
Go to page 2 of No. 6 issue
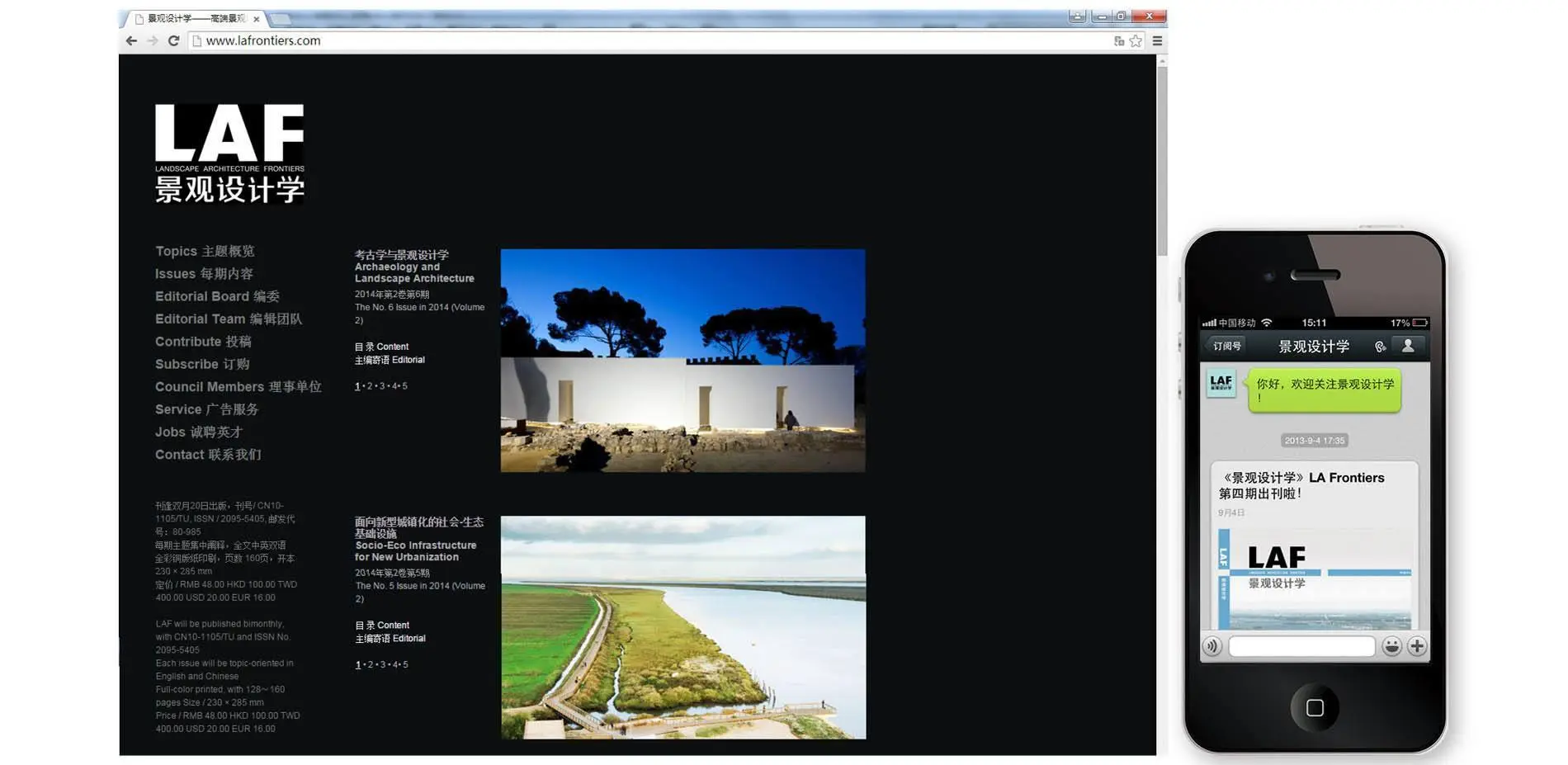point(370,386)
